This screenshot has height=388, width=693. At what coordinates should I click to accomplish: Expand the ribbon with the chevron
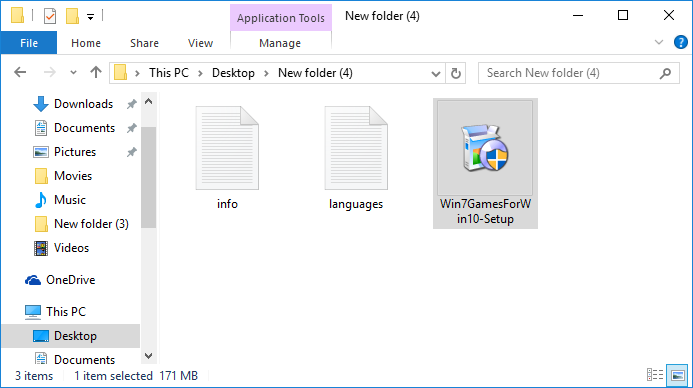659,42
